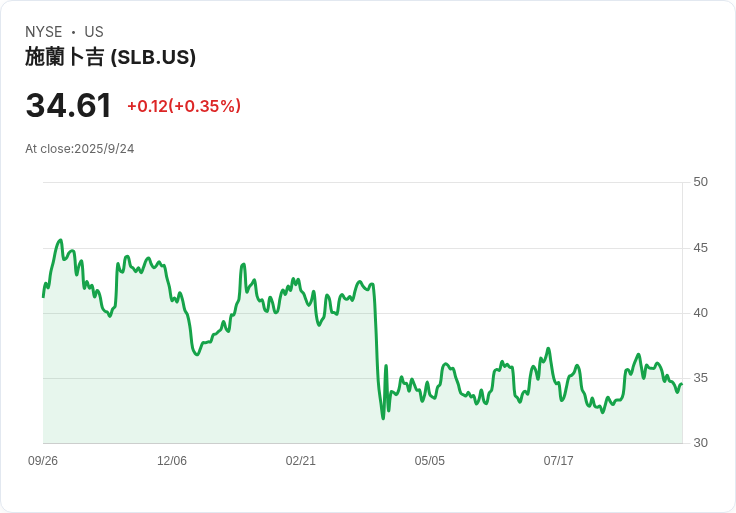Image resolution: width=736 pixels, height=513 pixels.
Task: Click the lowest trough of the price line
Action: pos(383,418)
